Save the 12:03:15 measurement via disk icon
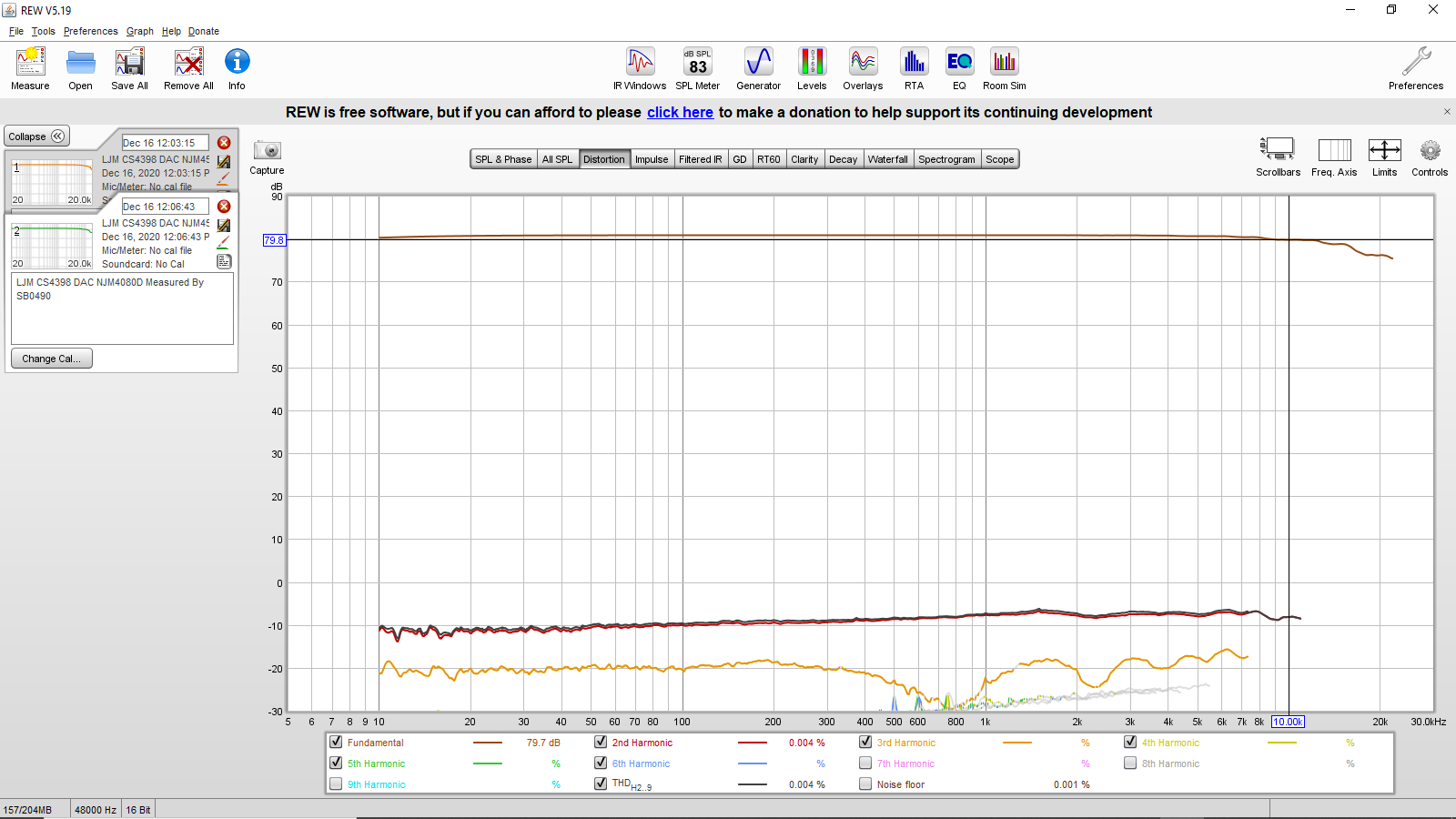1456x819 pixels. (x=224, y=161)
